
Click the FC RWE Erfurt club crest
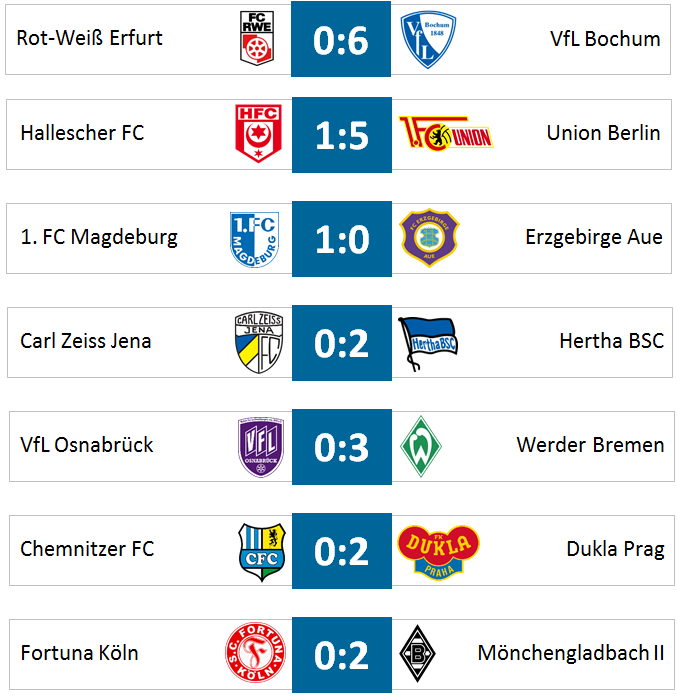click(x=257, y=38)
